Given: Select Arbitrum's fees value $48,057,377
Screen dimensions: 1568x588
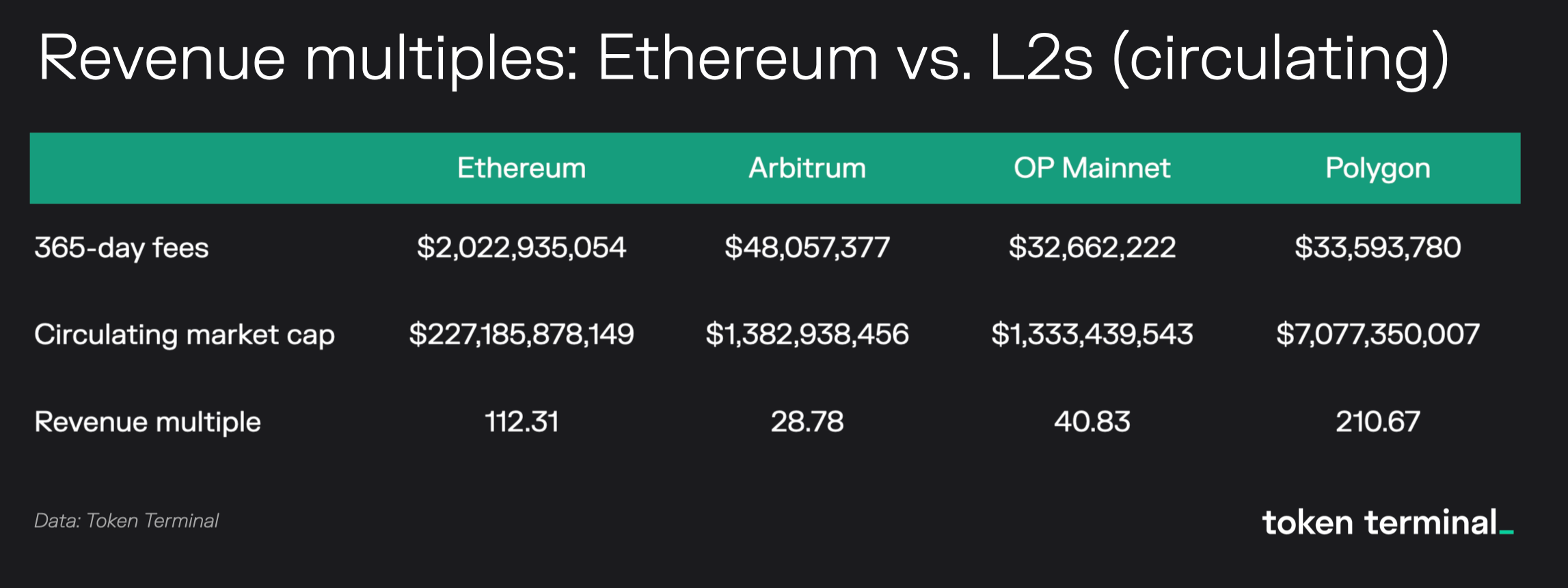Looking at the screenshot, I should coord(807,248).
